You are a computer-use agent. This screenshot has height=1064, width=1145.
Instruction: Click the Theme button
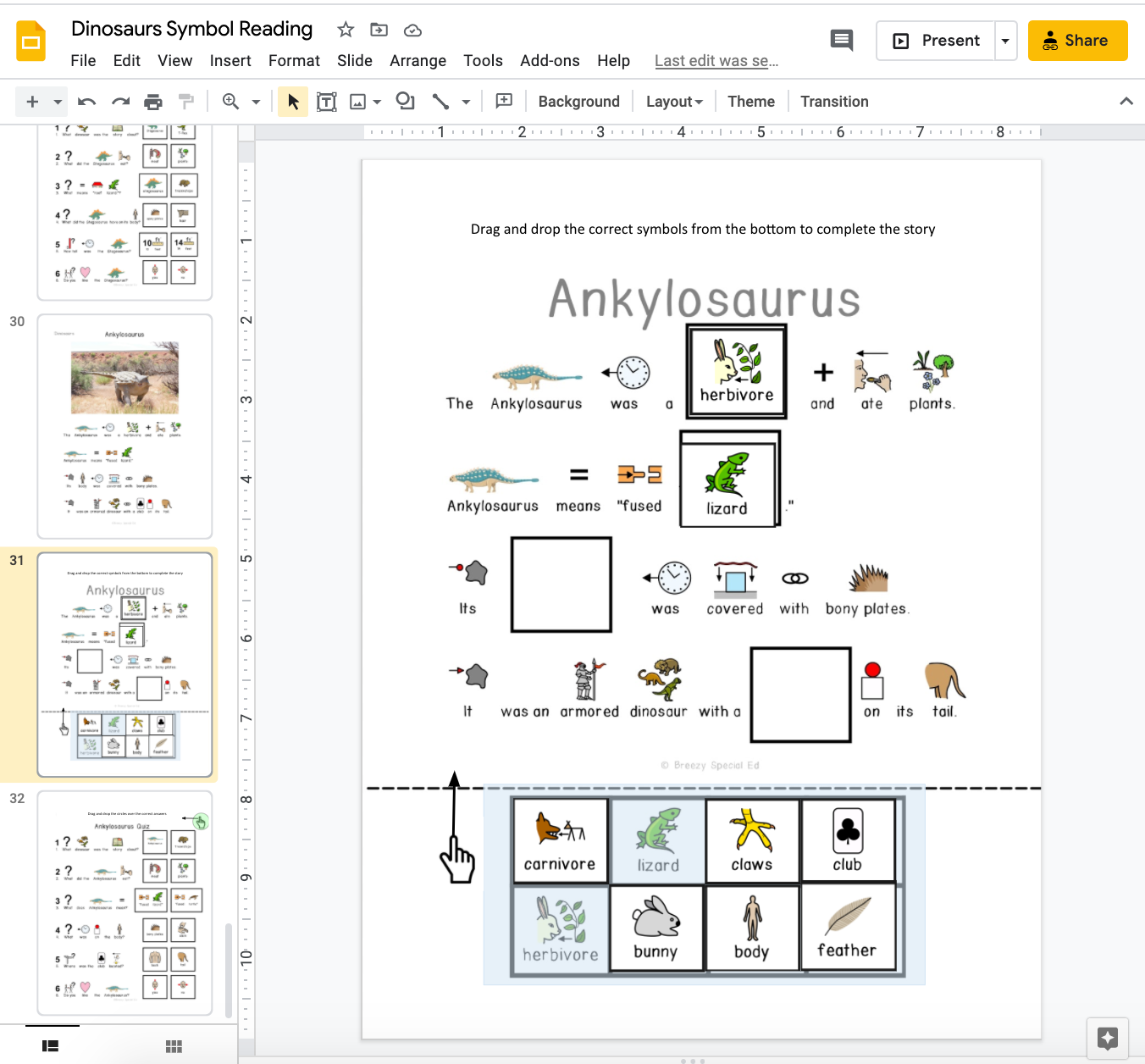coord(751,102)
